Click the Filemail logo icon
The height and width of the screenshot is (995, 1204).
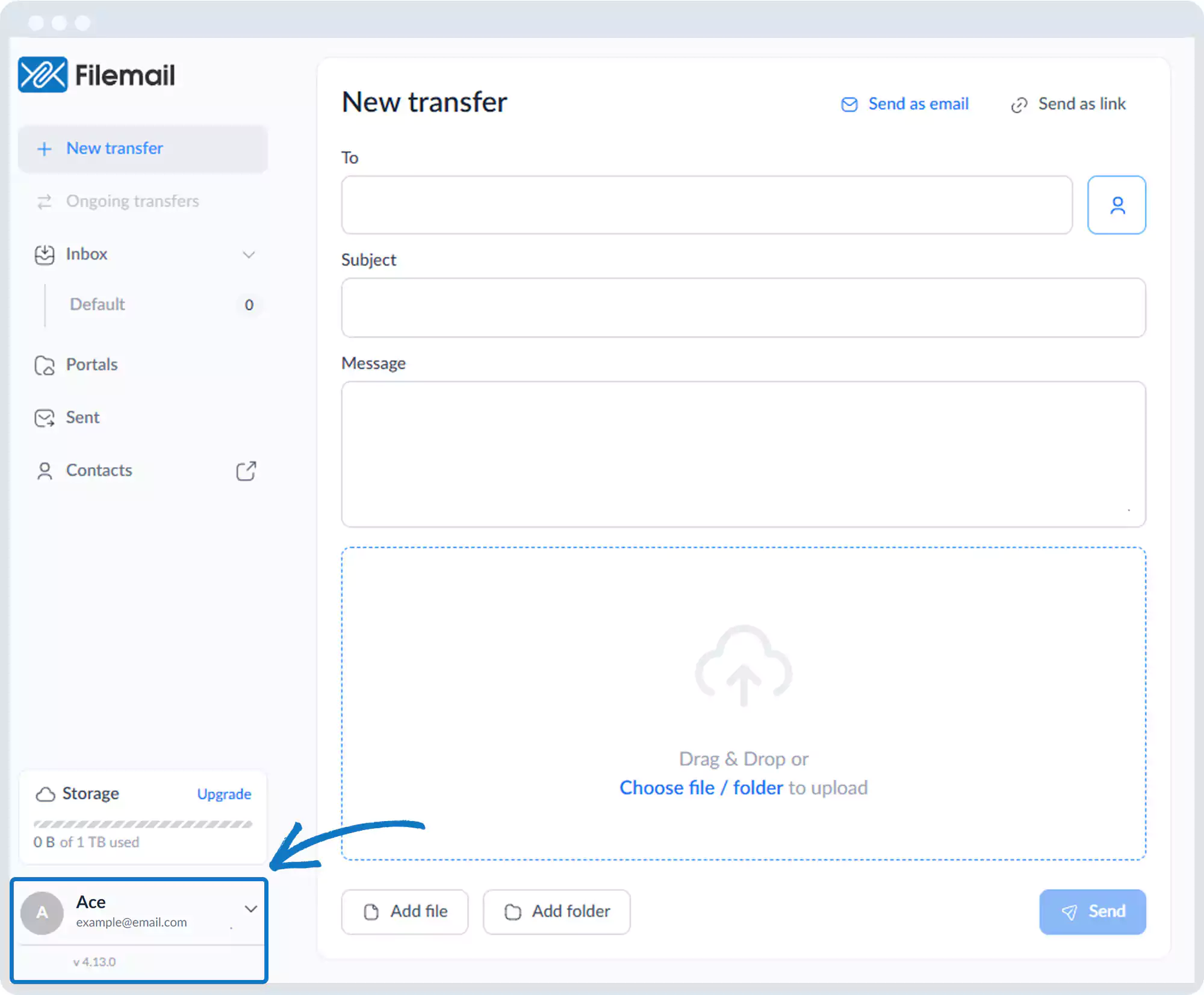point(43,75)
